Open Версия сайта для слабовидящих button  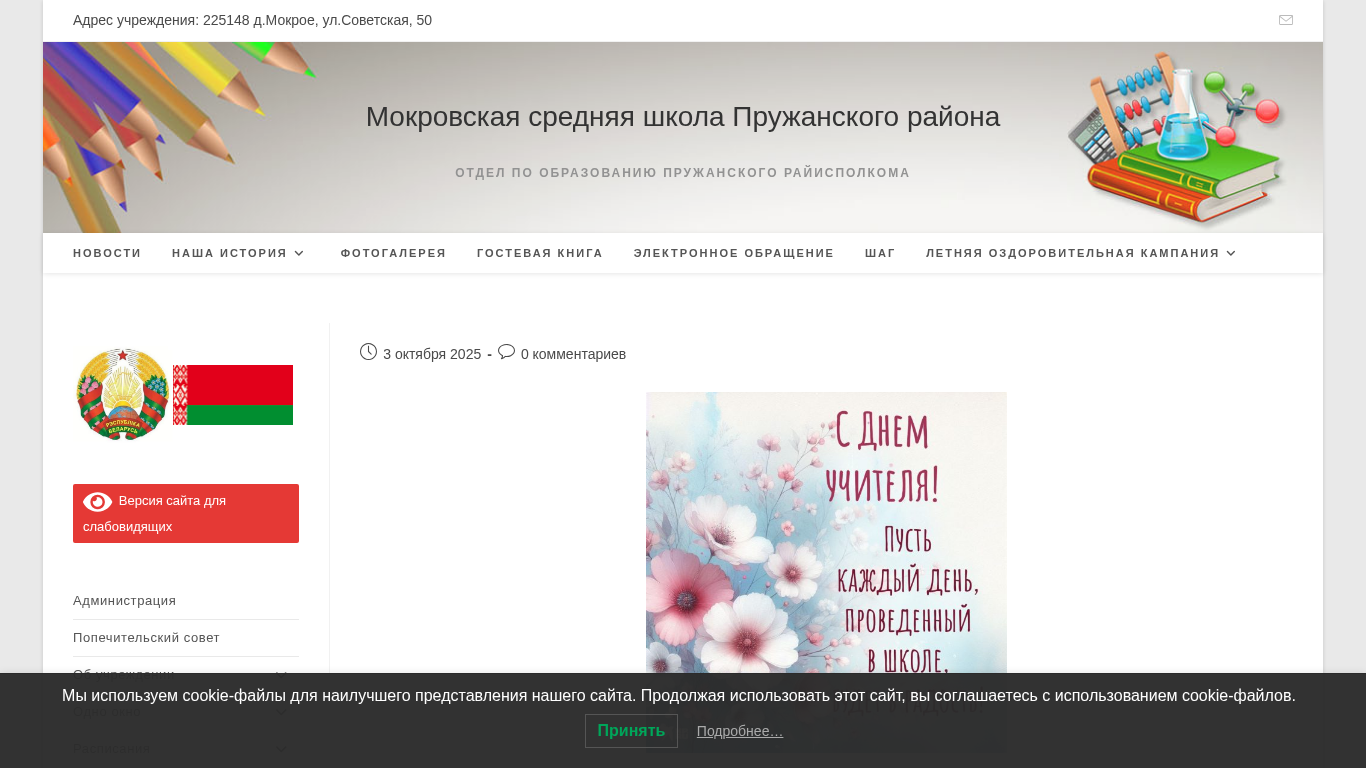(x=186, y=513)
